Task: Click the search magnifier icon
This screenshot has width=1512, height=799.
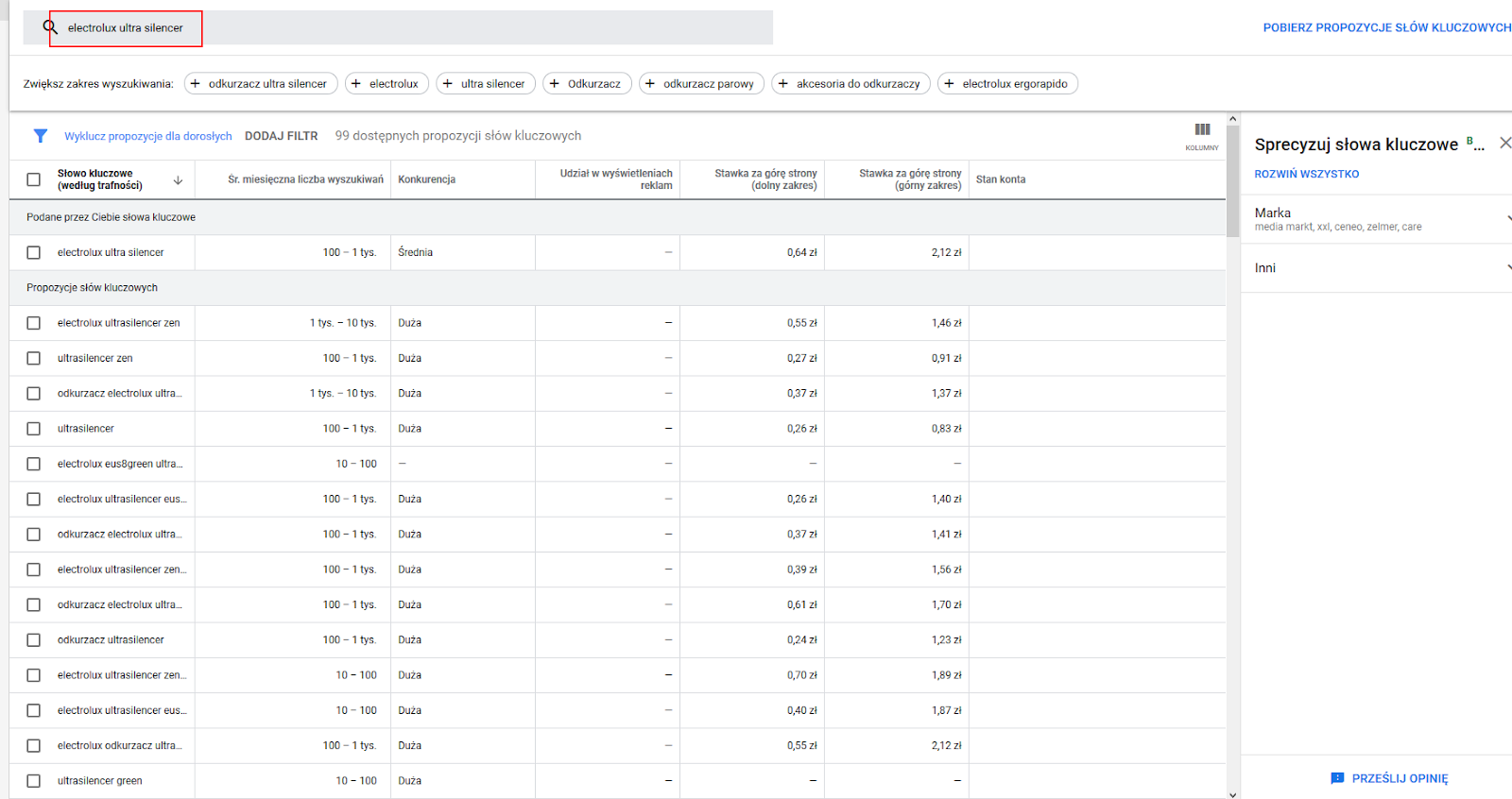Action: [50, 27]
